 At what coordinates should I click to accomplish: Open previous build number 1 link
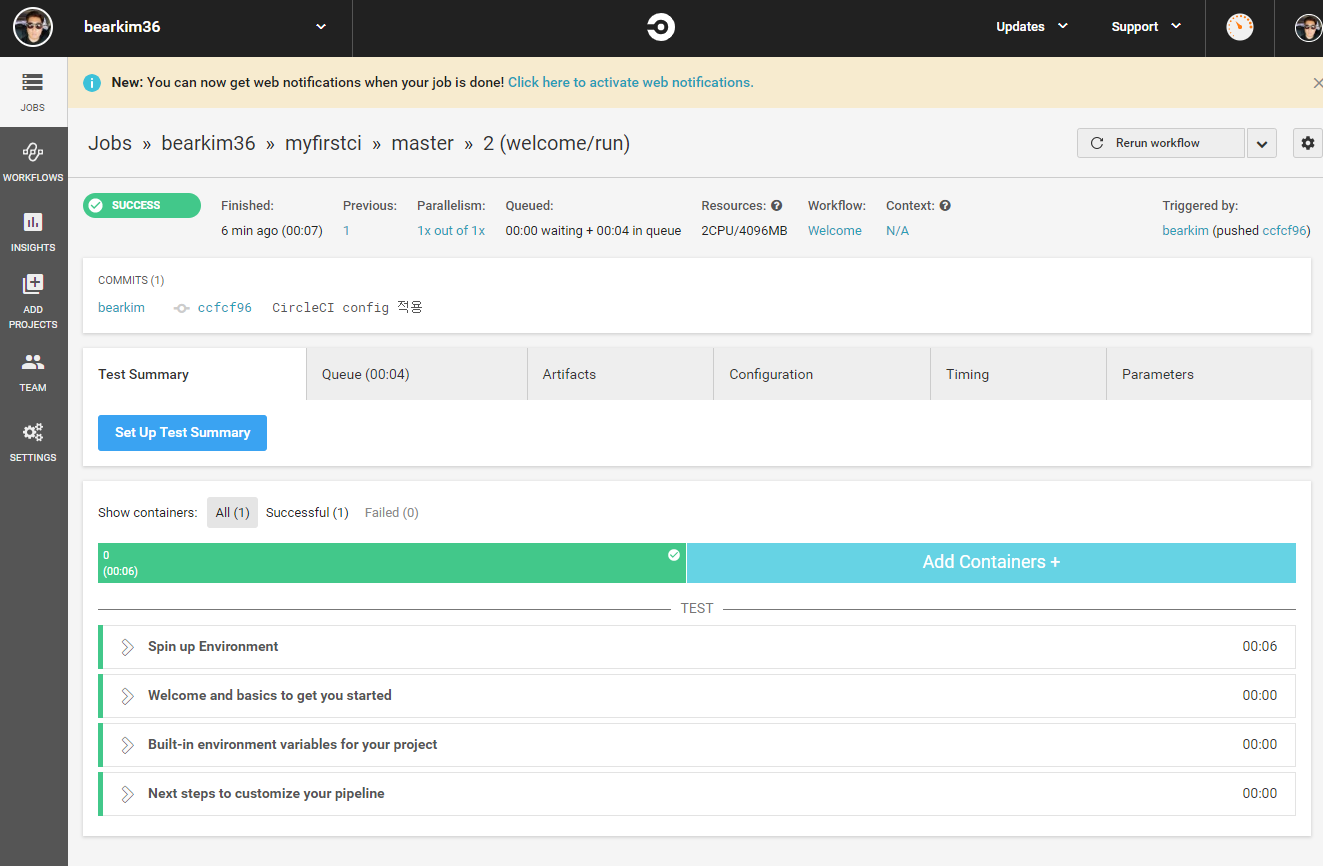(x=346, y=230)
